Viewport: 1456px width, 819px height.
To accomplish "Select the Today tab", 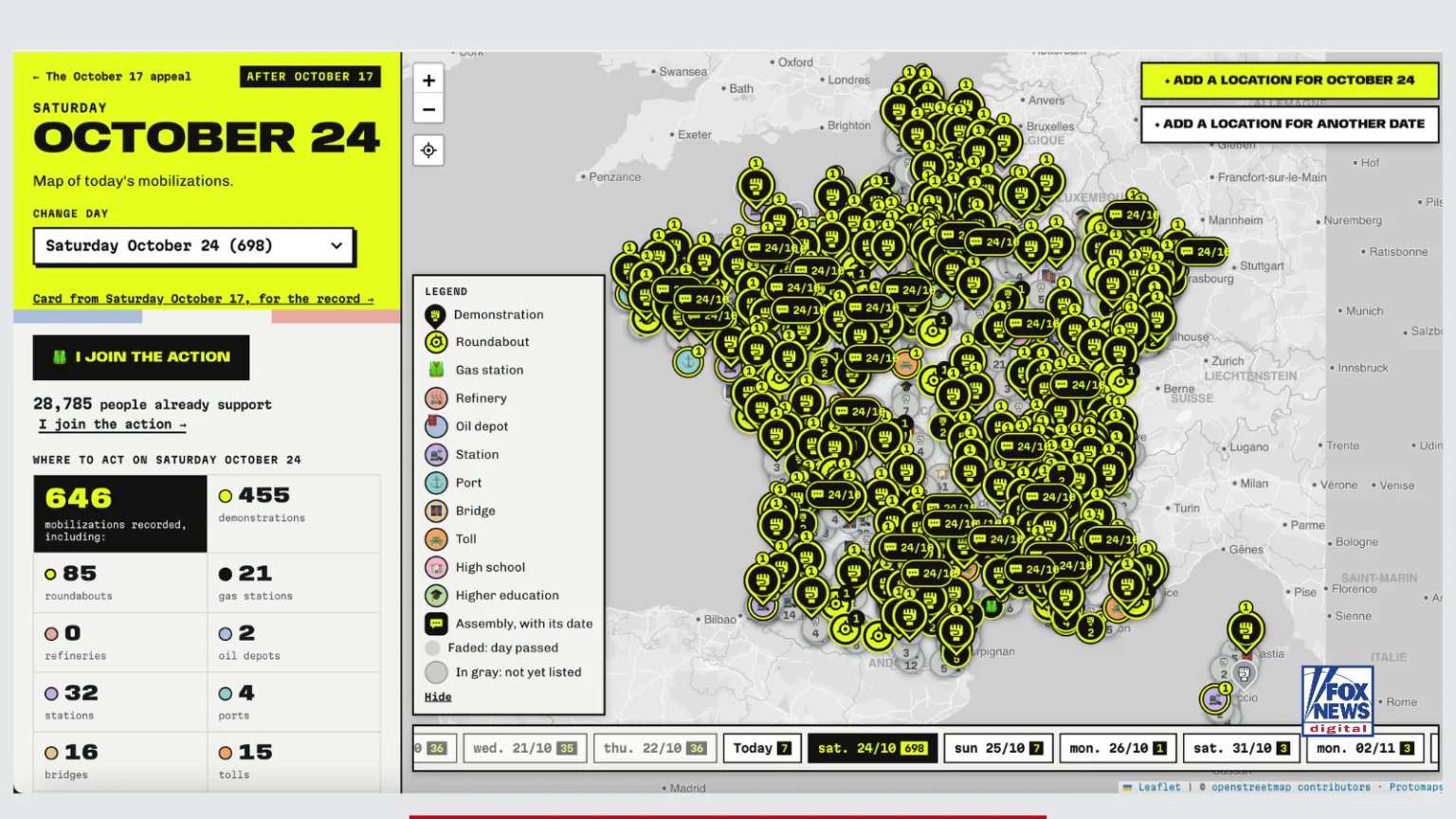I will click(x=761, y=748).
